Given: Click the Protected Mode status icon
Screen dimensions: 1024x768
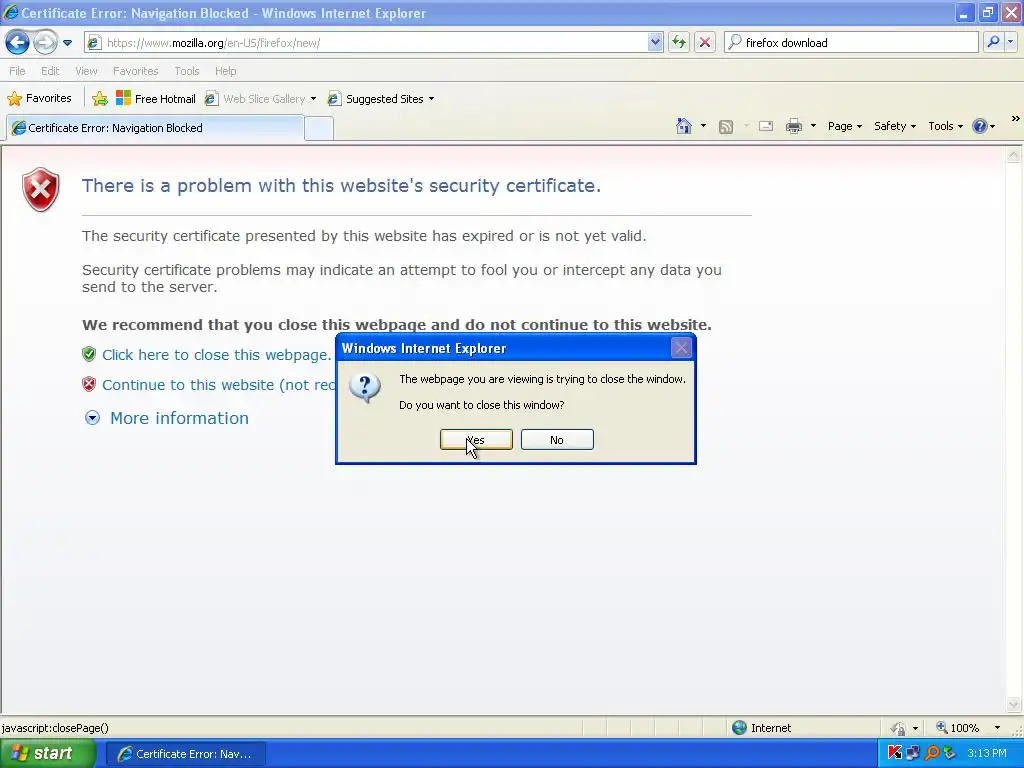Looking at the screenshot, I should pyautogui.click(x=899, y=728).
